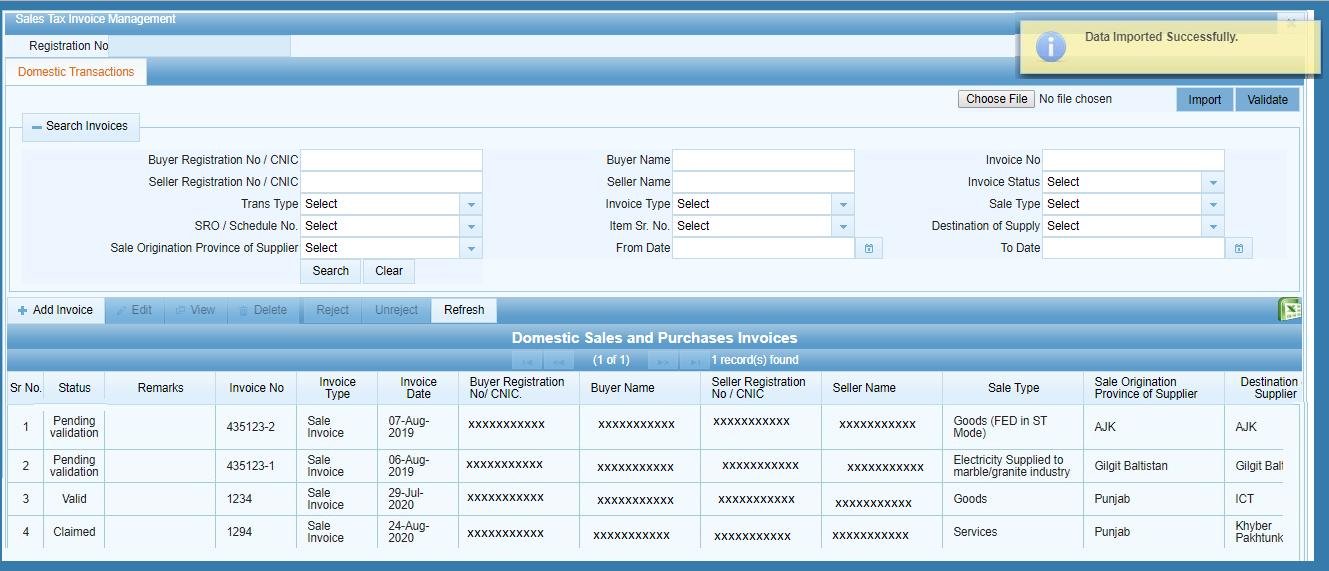The image size is (1329, 571).
Task: Focus the Registration No field
Action: [x=199, y=46]
